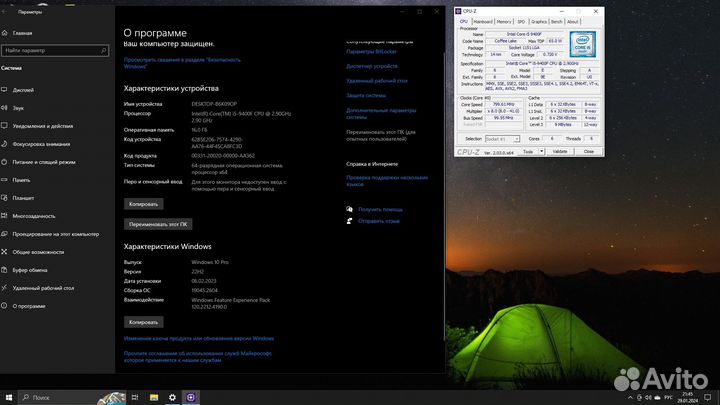Open Многозадачность settings in the sidebar
Viewport: 720px width, 405px height.
34,216
